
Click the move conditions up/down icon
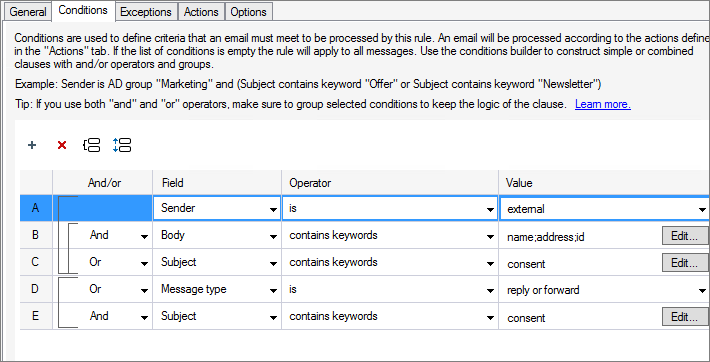(122, 145)
